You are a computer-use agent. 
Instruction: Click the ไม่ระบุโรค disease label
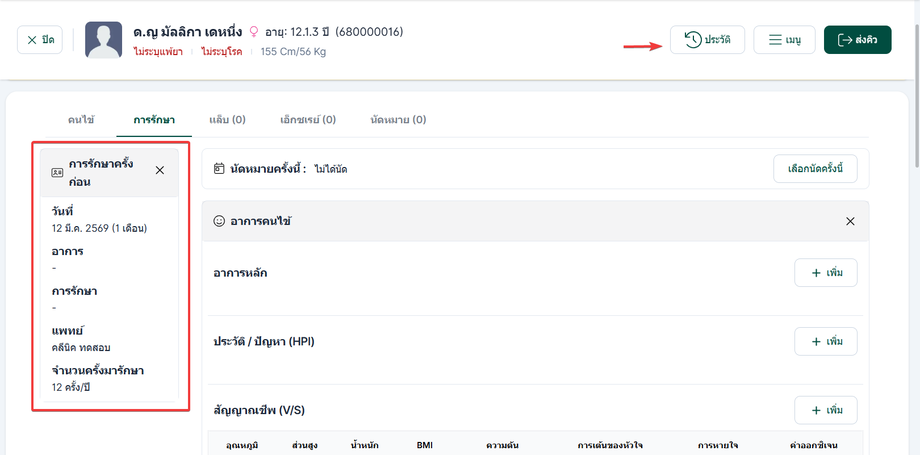coord(221,52)
